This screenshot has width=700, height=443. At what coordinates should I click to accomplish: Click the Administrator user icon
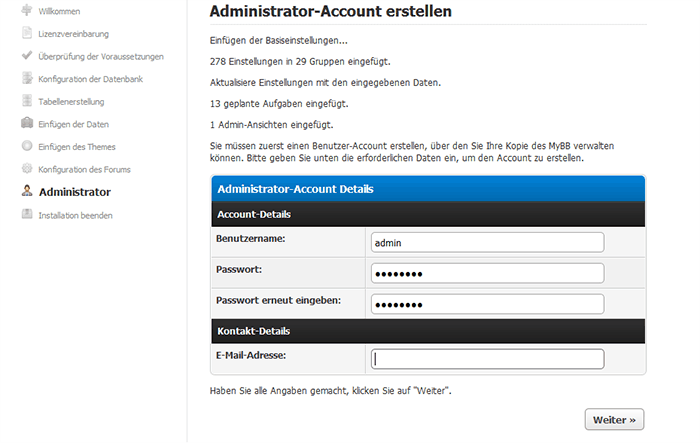click(x=27, y=191)
